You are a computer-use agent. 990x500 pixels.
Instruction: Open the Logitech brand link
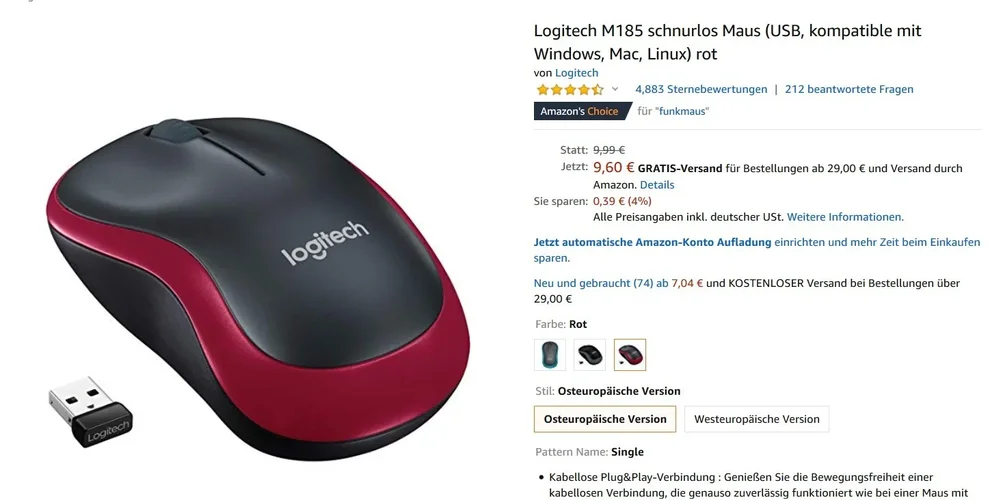point(576,73)
